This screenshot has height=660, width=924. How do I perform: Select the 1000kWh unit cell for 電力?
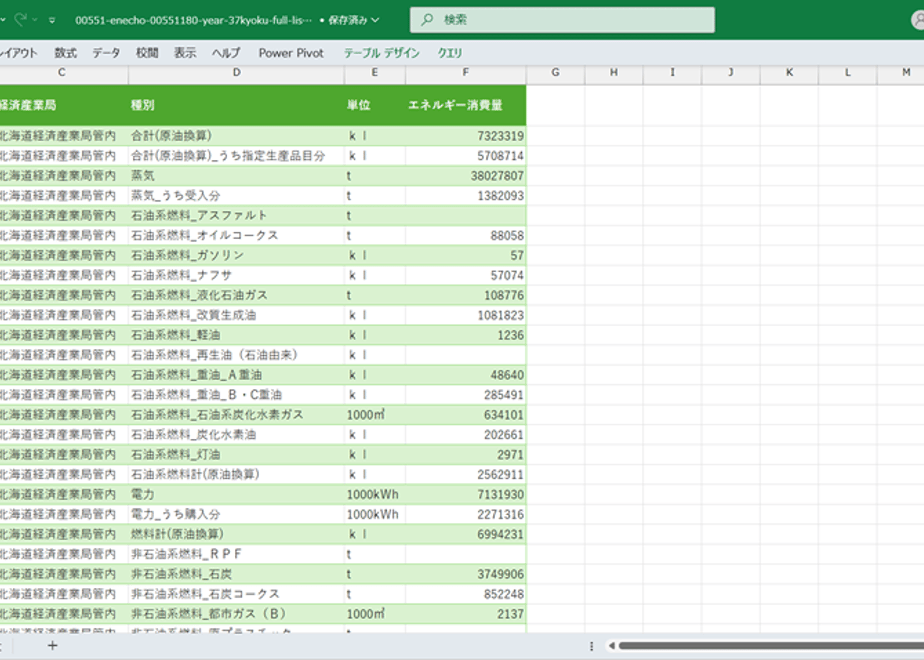[x=375, y=494]
